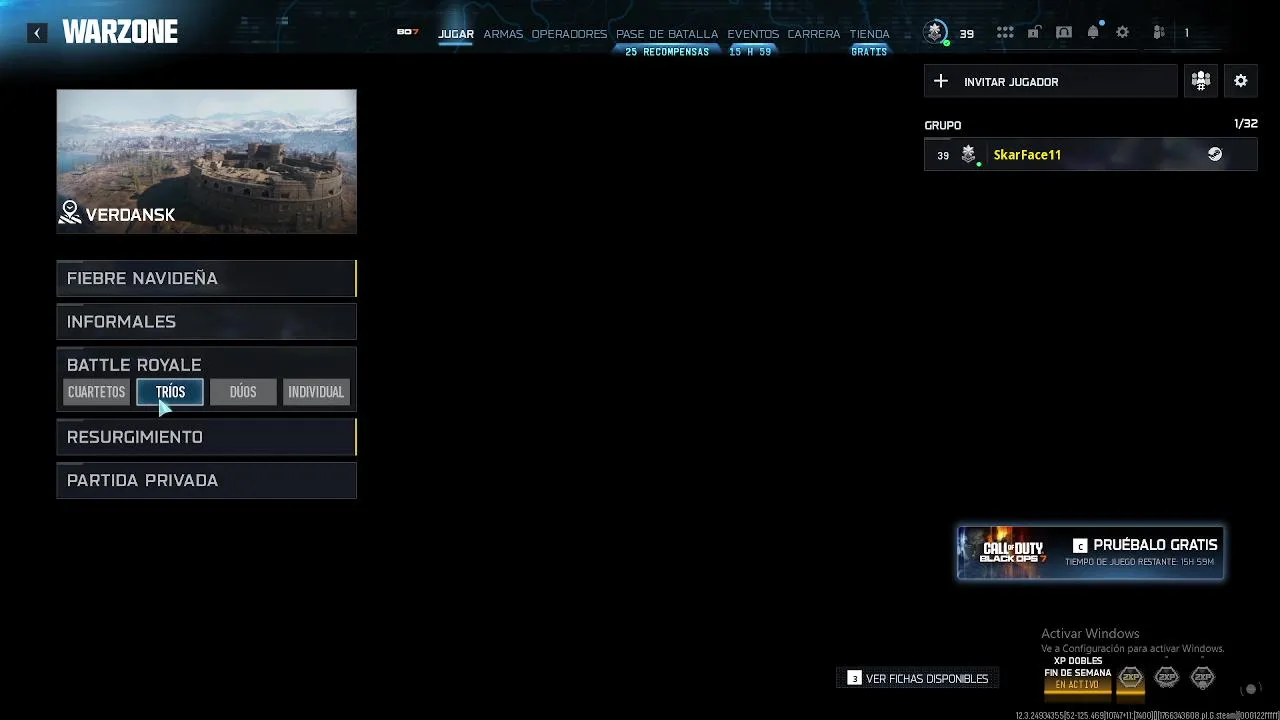Click Invitar Jugador button
Viewport: 1280px width, 720px height.
tap(1050, 81)
